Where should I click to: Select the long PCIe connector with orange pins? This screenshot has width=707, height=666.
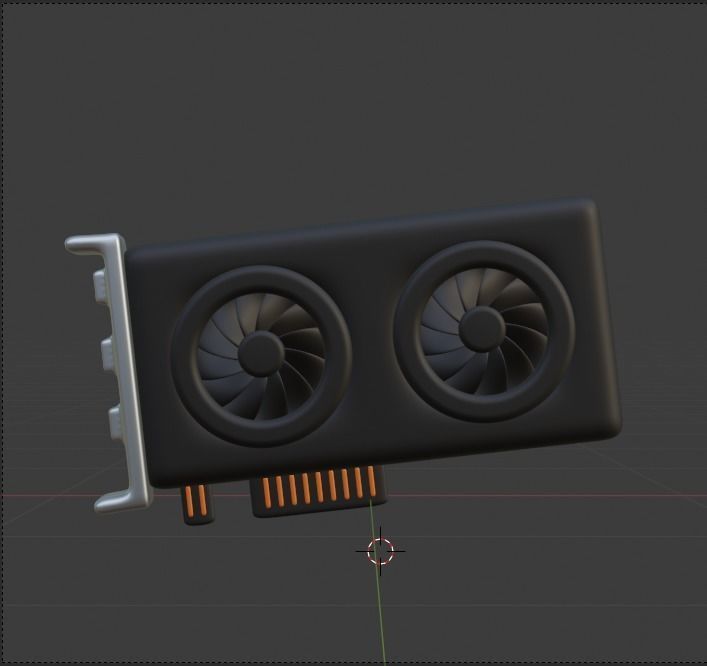pyautogui.click(x=319, y=491)
